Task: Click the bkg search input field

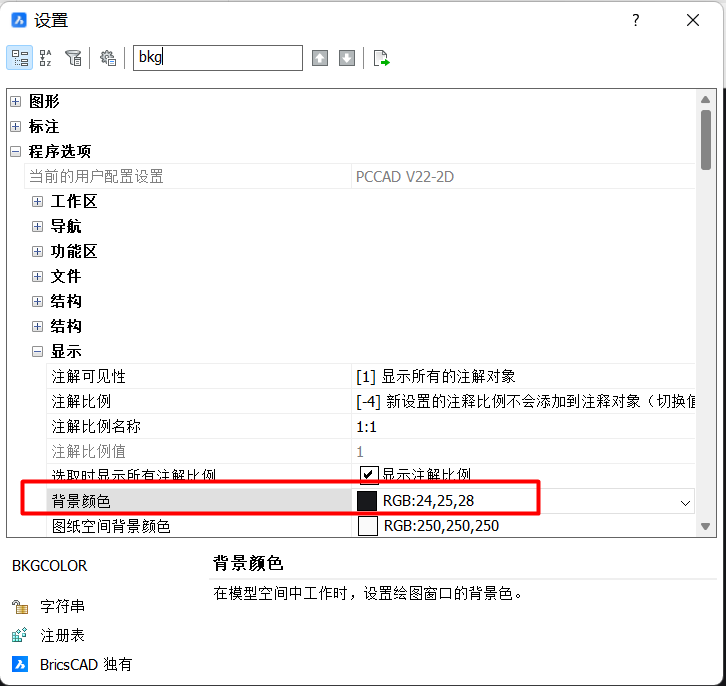Action: coord(217,58)
